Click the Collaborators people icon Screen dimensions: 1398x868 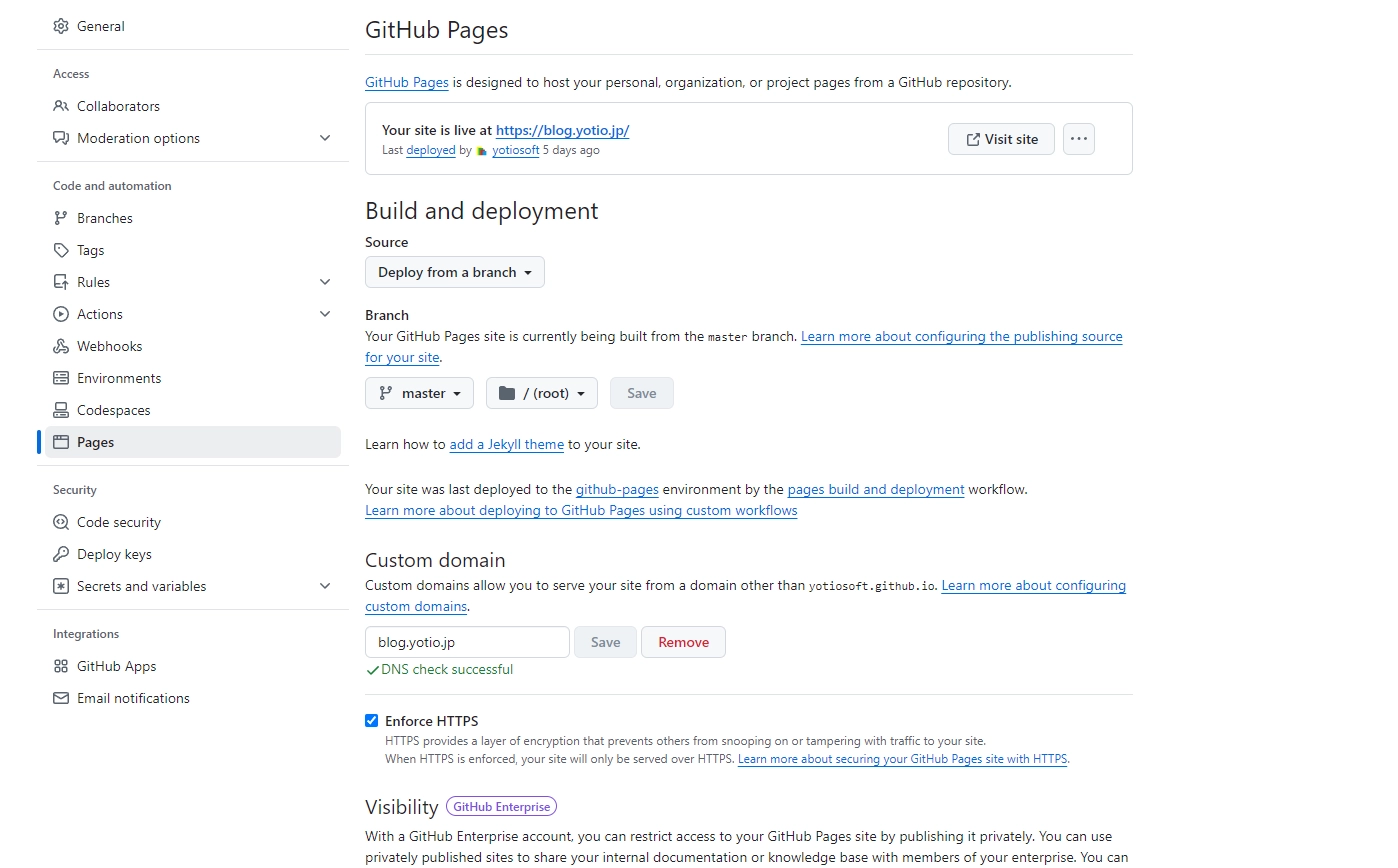coord(61,106)
